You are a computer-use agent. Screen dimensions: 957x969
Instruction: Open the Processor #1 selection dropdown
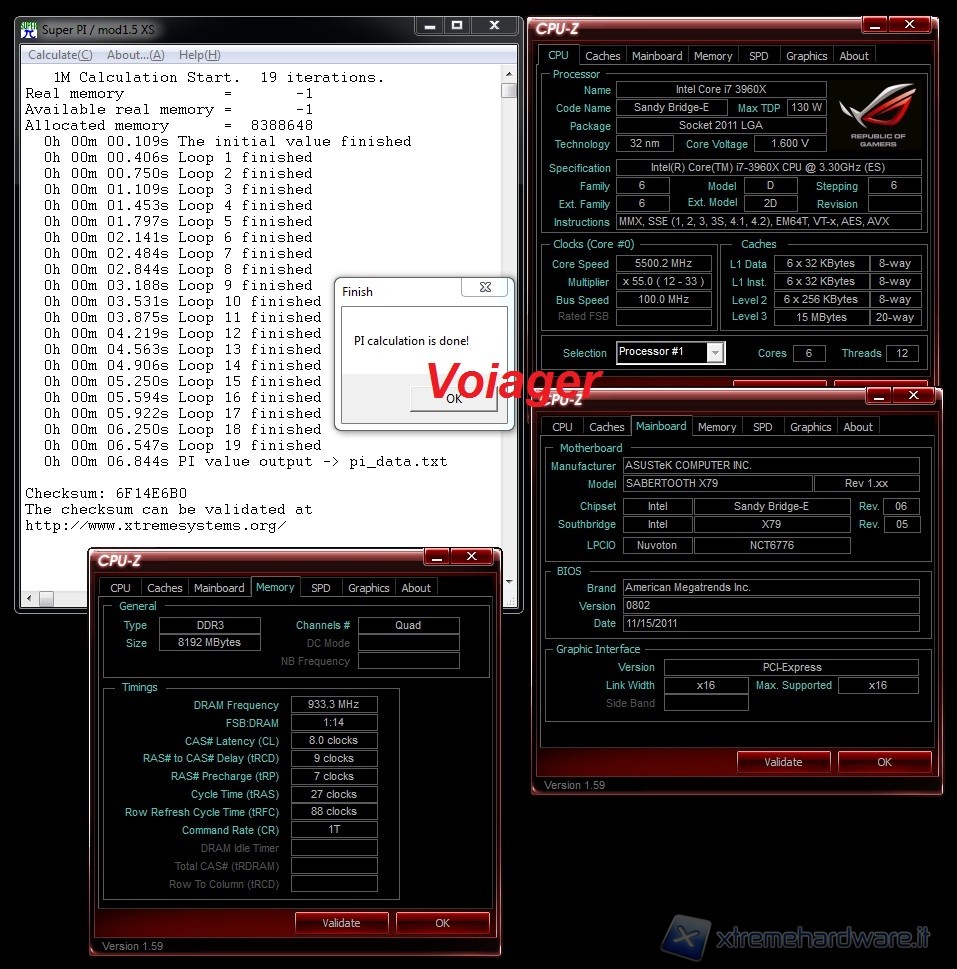[714, 352]
